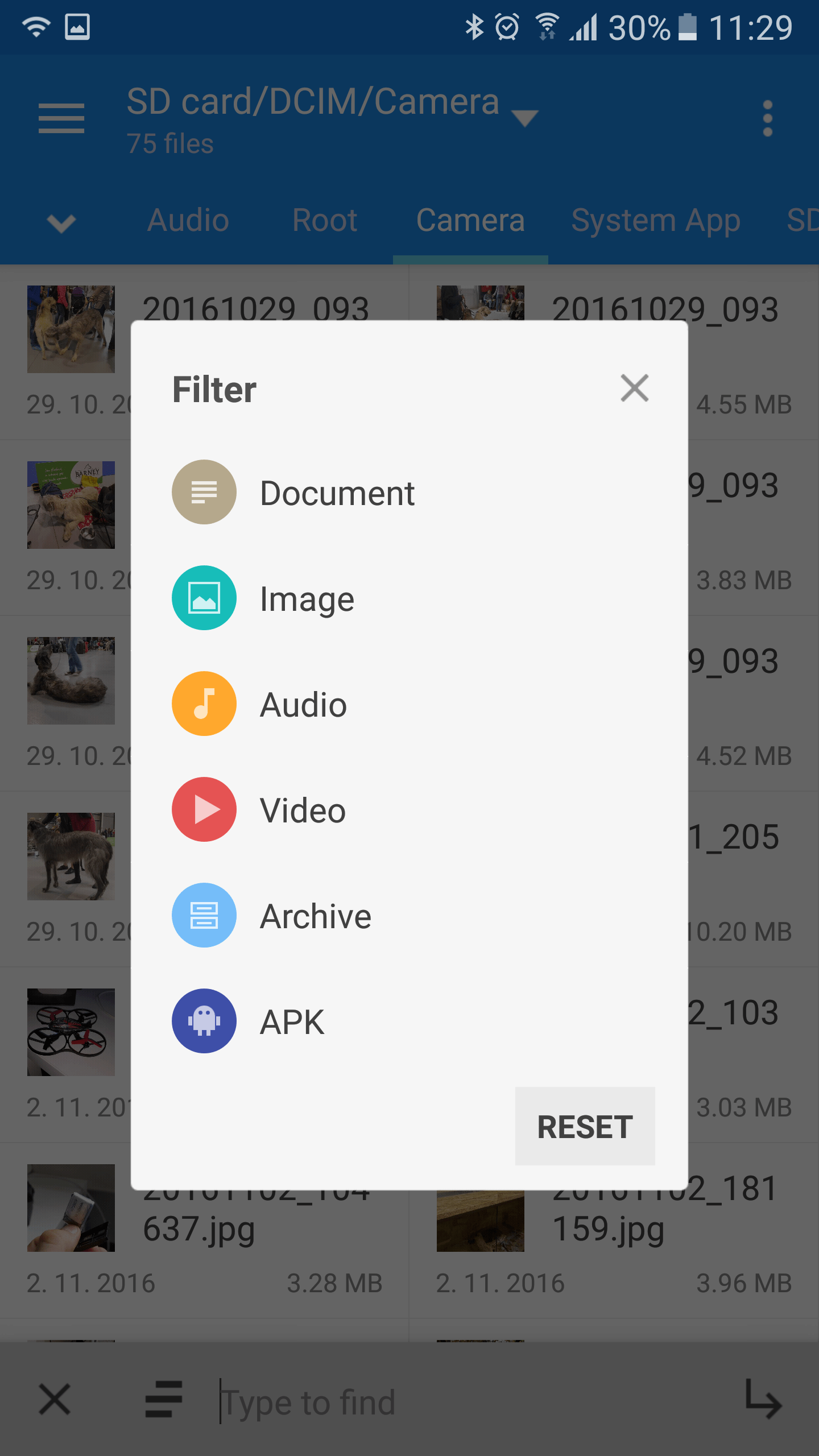Image resolution: width=819 pixels, height=1456 pixels.
Task: Open the three-dot overflow menu
Action: click(768, 118)
